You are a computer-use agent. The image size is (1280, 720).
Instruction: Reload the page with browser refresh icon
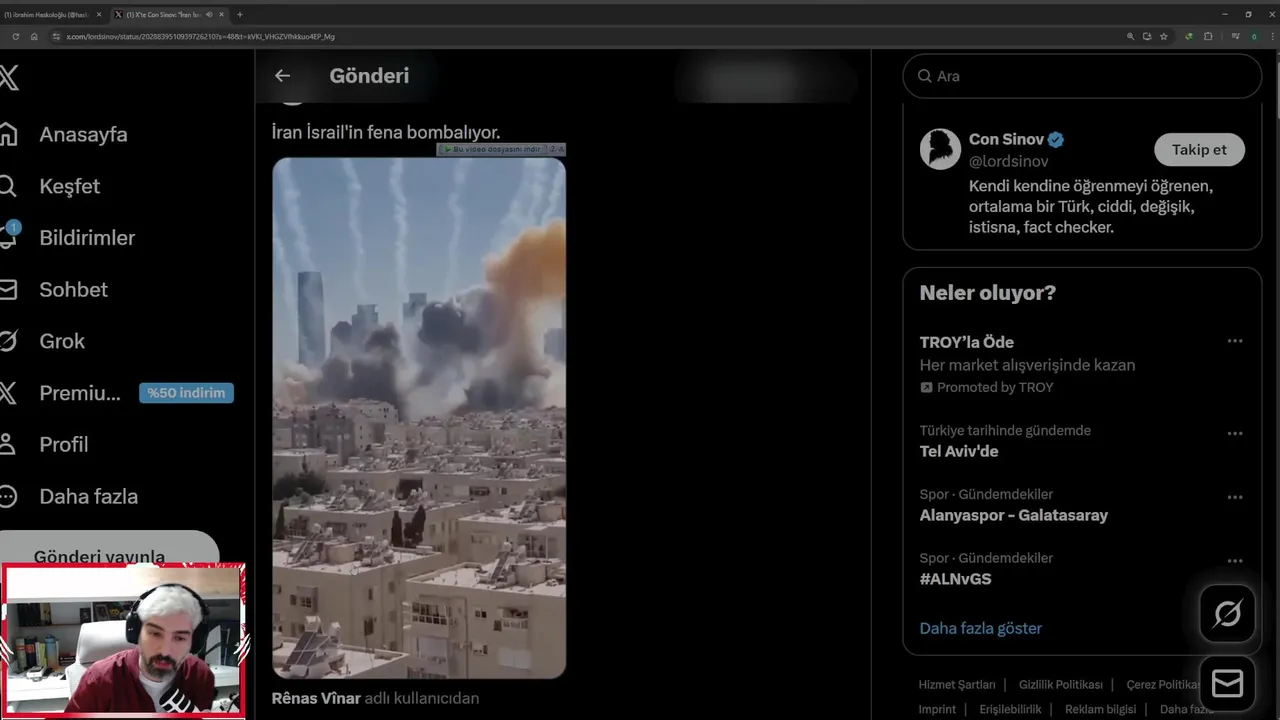pyautogui.click(x=15, y=36)
